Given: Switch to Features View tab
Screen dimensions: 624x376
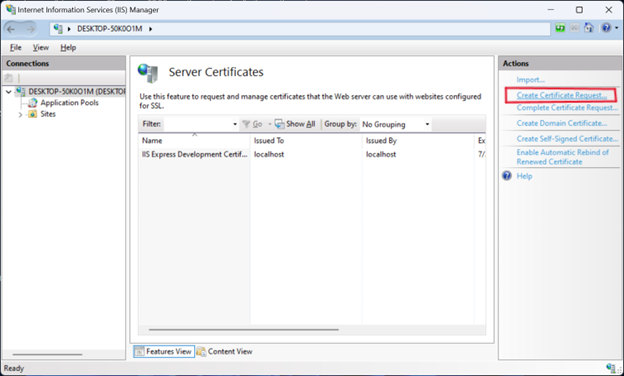Looking at the screenshot, I should 164,352.
